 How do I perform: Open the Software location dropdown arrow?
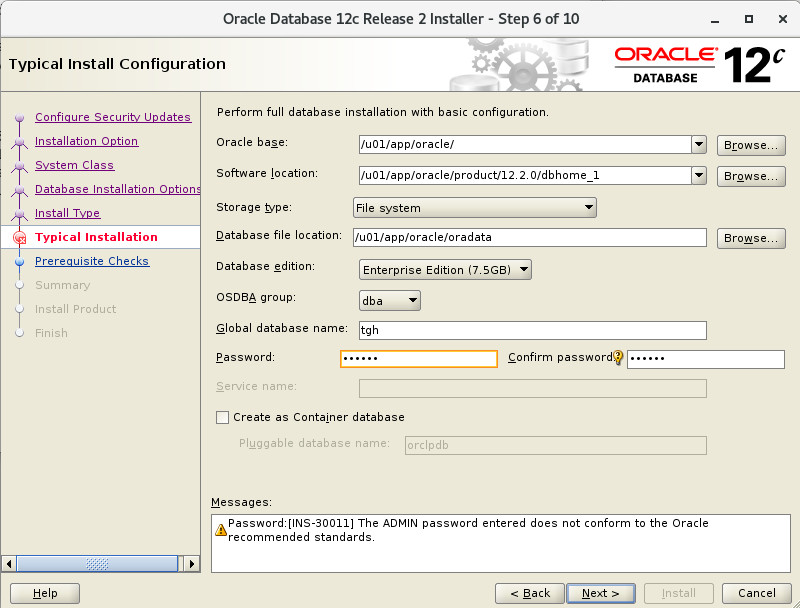[x=699, y=175]
